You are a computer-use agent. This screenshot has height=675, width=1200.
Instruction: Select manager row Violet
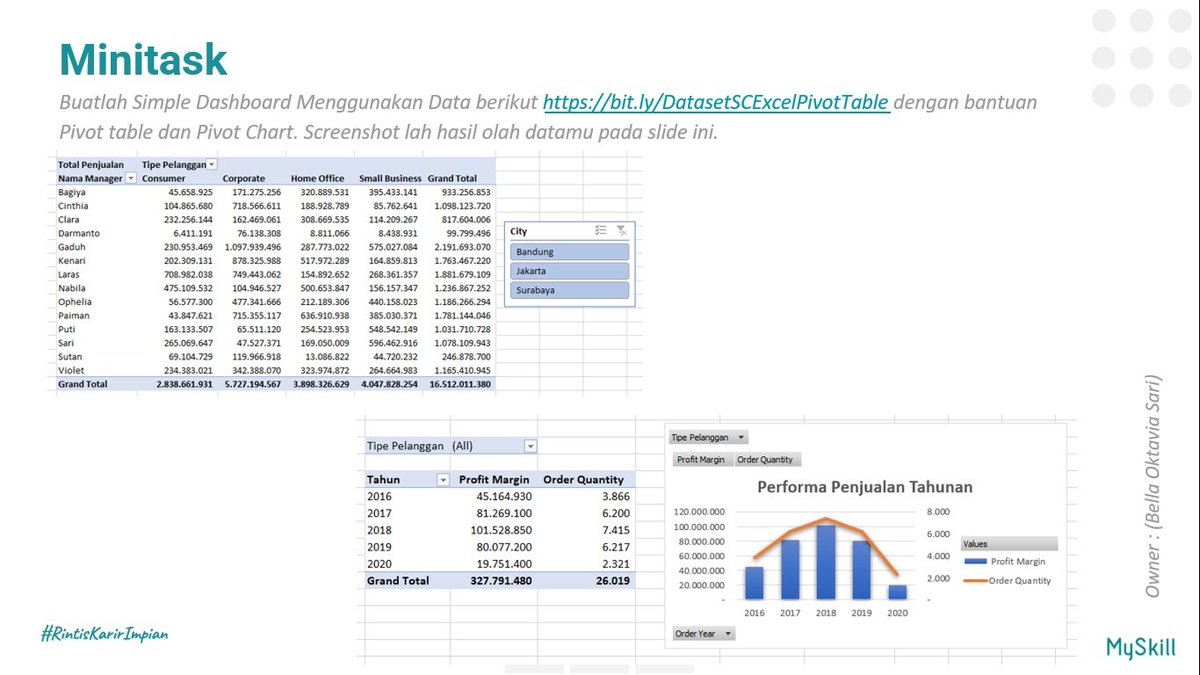click(x=275, y=370)
